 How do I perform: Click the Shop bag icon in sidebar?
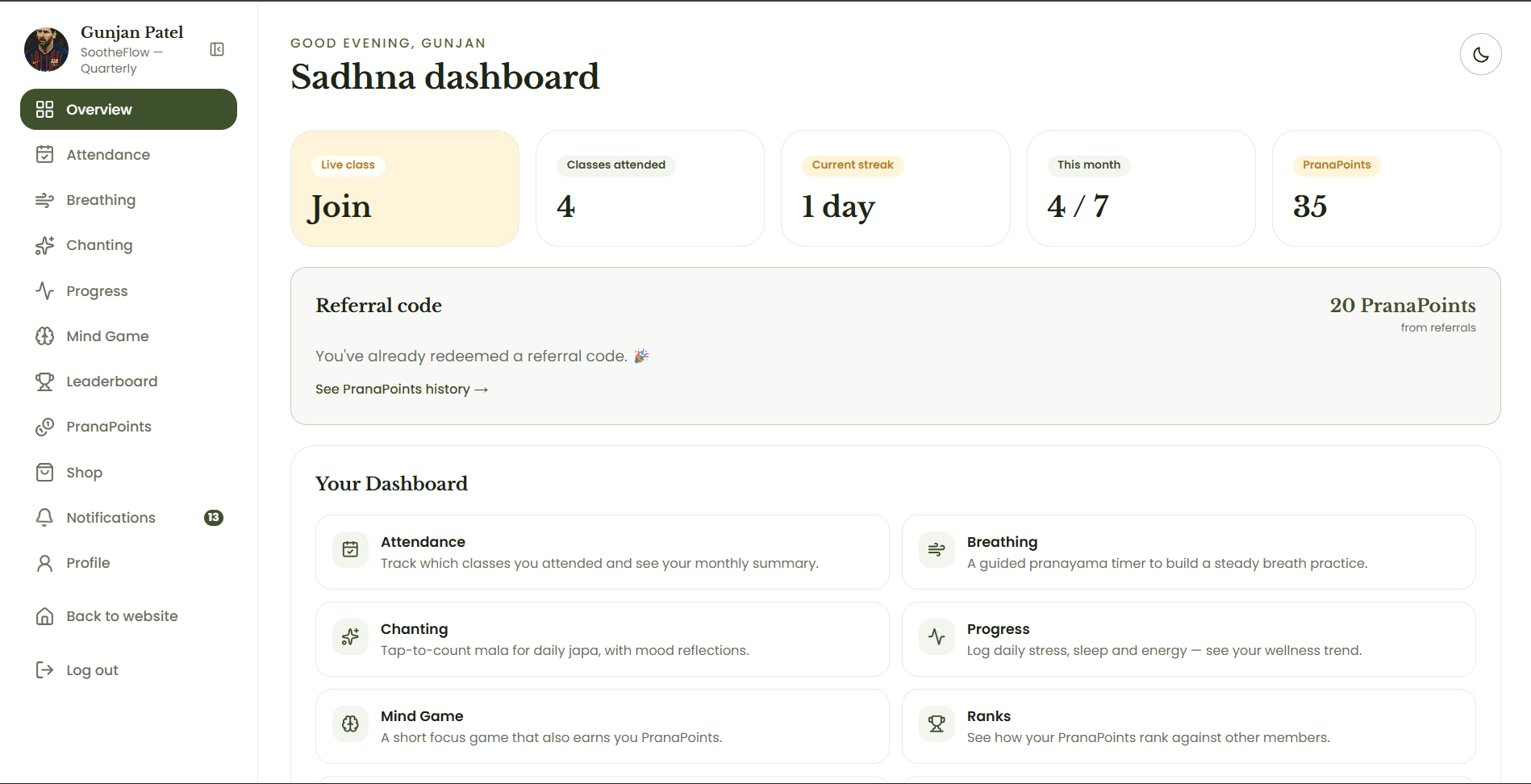pyautogui.click(x=45, y=473)
